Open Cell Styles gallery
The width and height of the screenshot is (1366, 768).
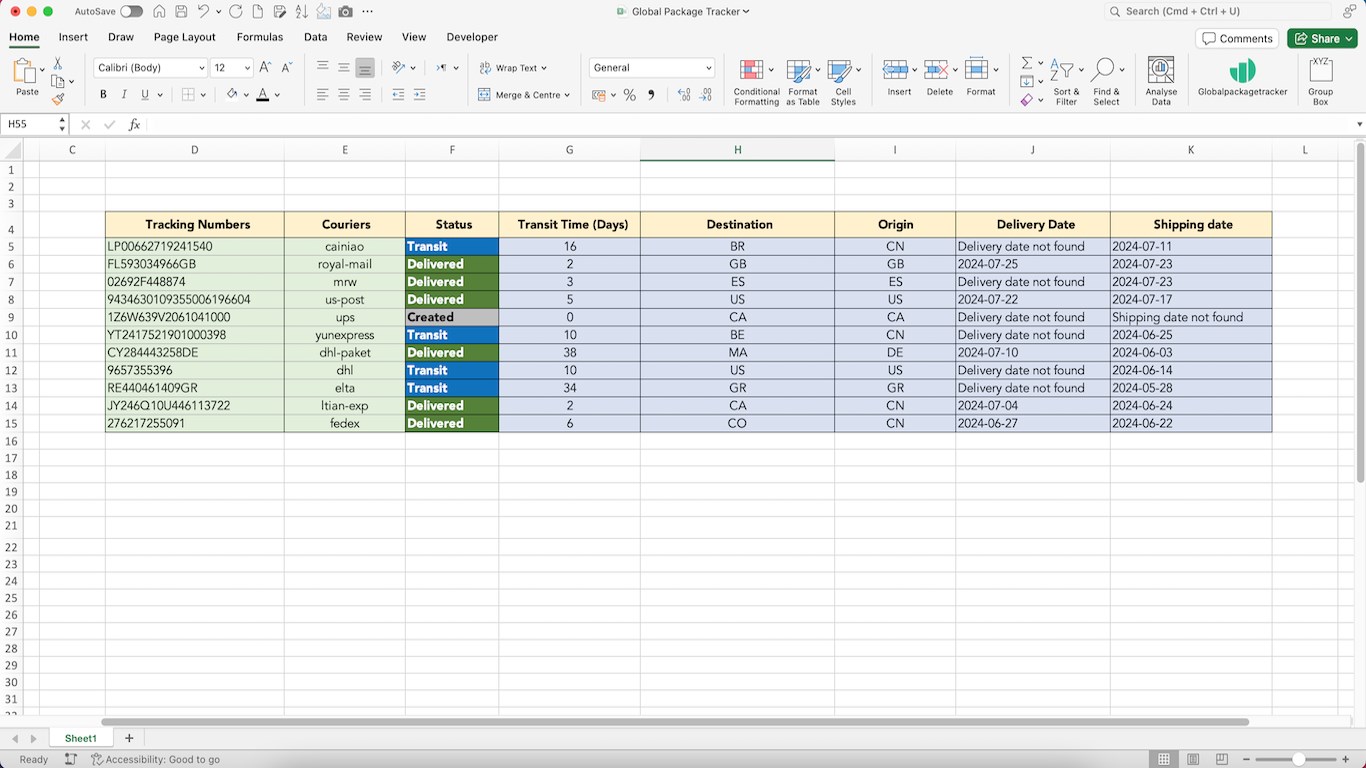[x=843, y=82]
